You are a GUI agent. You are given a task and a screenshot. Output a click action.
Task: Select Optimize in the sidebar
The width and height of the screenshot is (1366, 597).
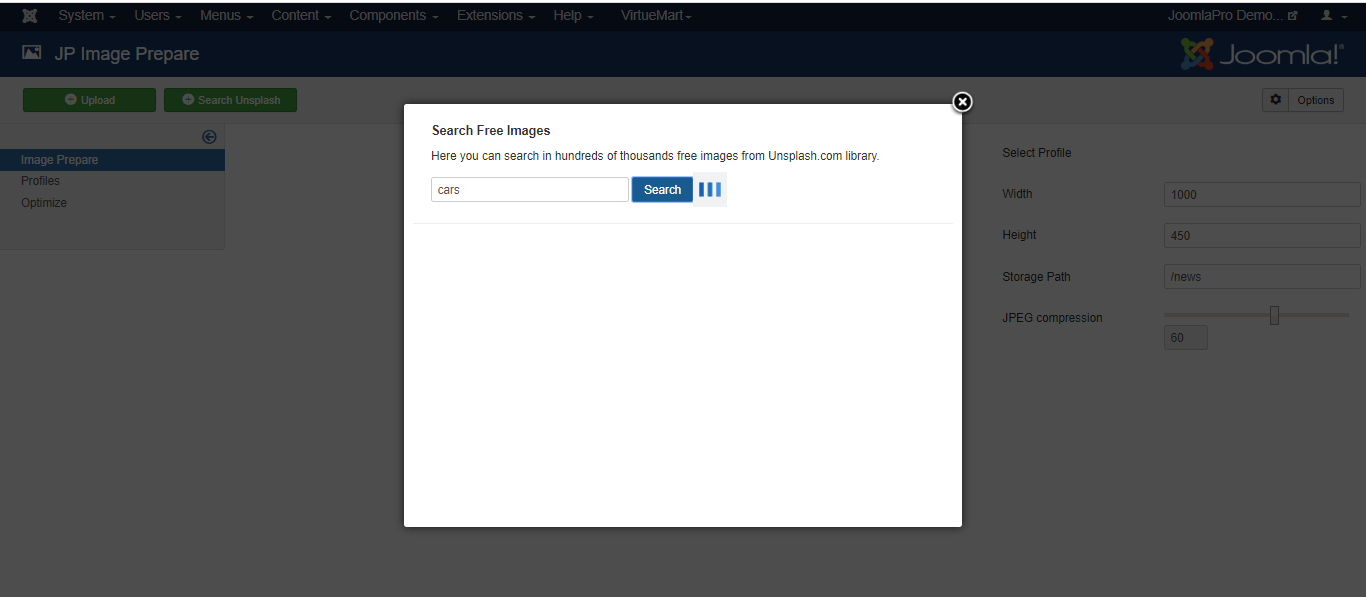44,203
